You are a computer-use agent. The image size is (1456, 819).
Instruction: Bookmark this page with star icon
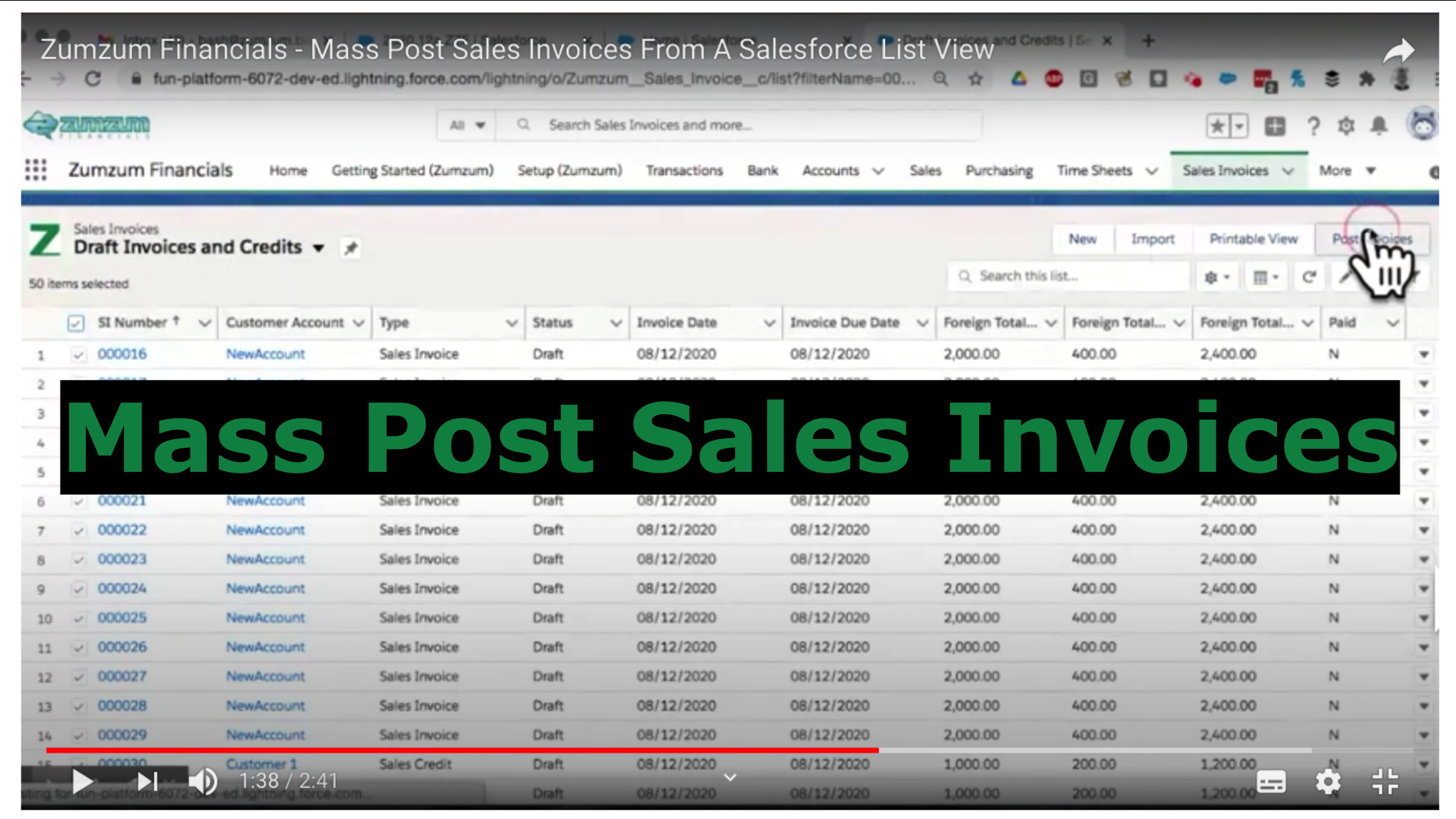(975, 78)
